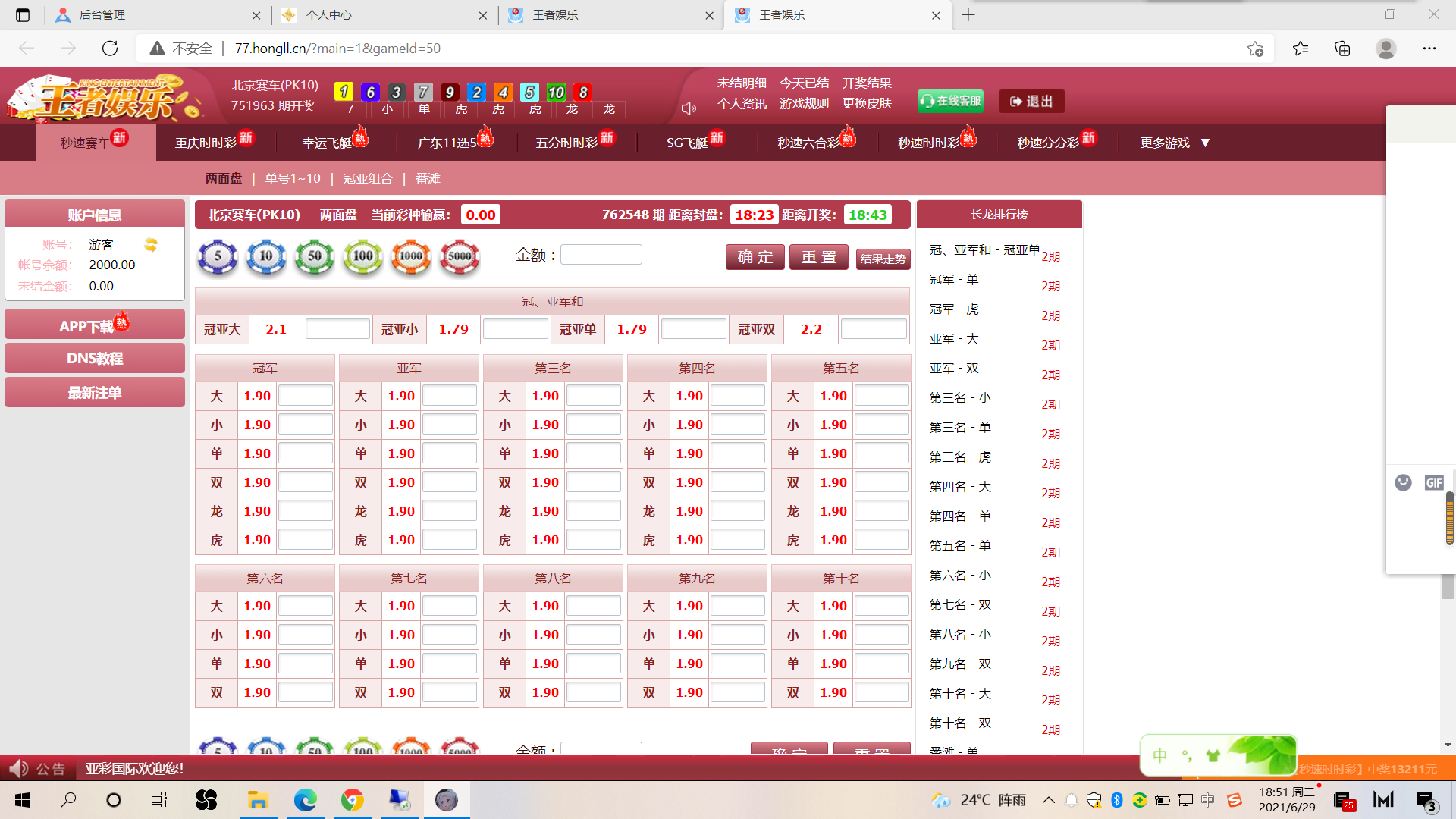This screenshot has height=819, width=1456.
Task: Open the 冠亚组合 bet type
Action: tap(368, 178)
